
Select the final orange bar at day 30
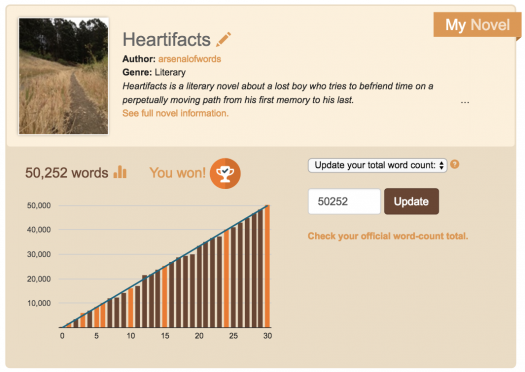[x=267, y=266]
